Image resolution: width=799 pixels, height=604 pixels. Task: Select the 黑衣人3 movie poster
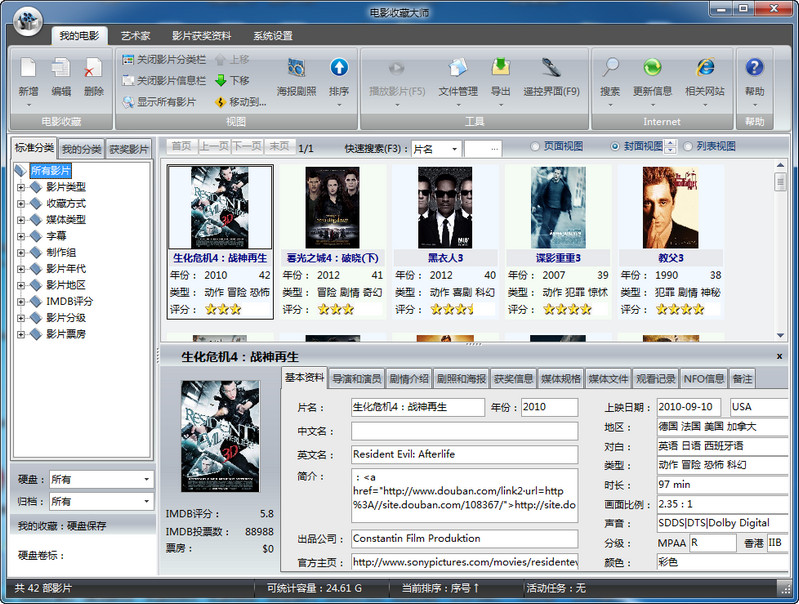[445, 207]
